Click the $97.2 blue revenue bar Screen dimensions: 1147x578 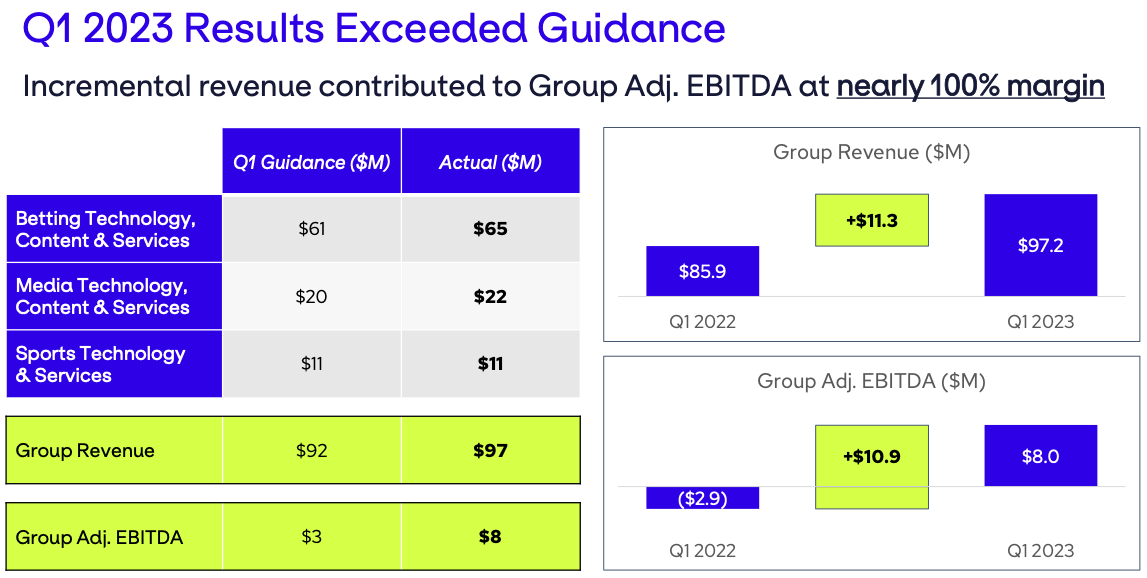coord(1040,245)
